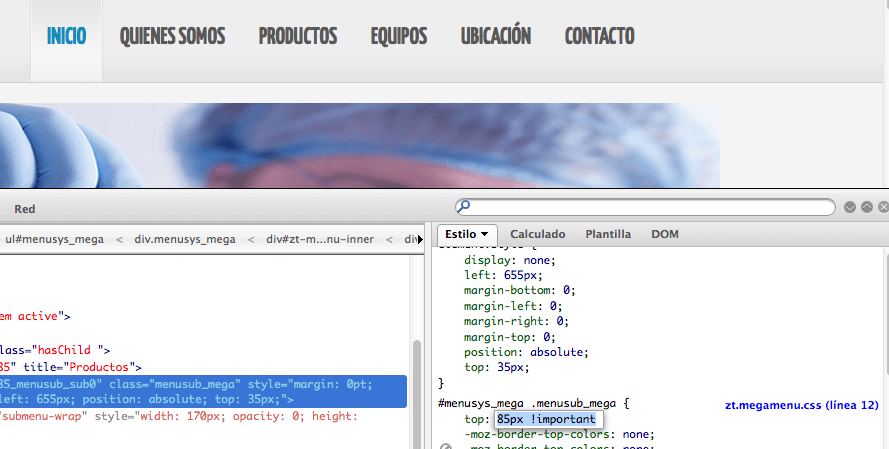Screen dimensions: 889x449
Task: Click the breadcrumb overflow right arrow
Action: point(420,239)
